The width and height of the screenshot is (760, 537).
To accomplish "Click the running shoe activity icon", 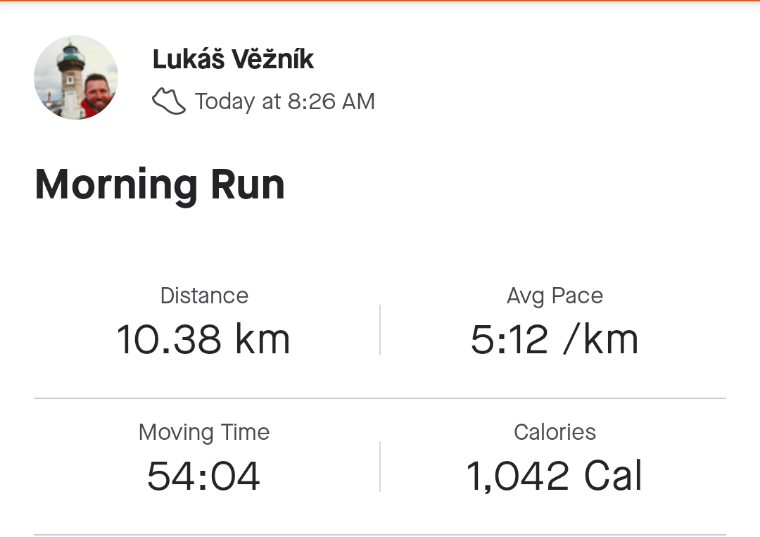I will (x=169, y=101).
